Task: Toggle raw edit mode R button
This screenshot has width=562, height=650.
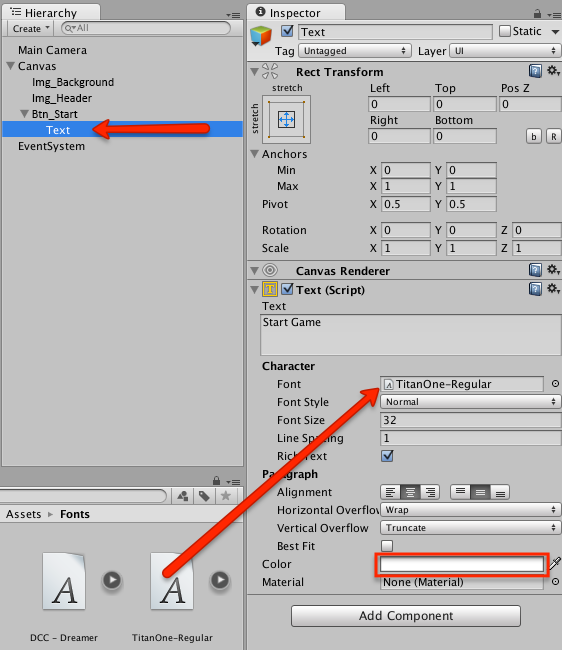Action: [554, 136]
